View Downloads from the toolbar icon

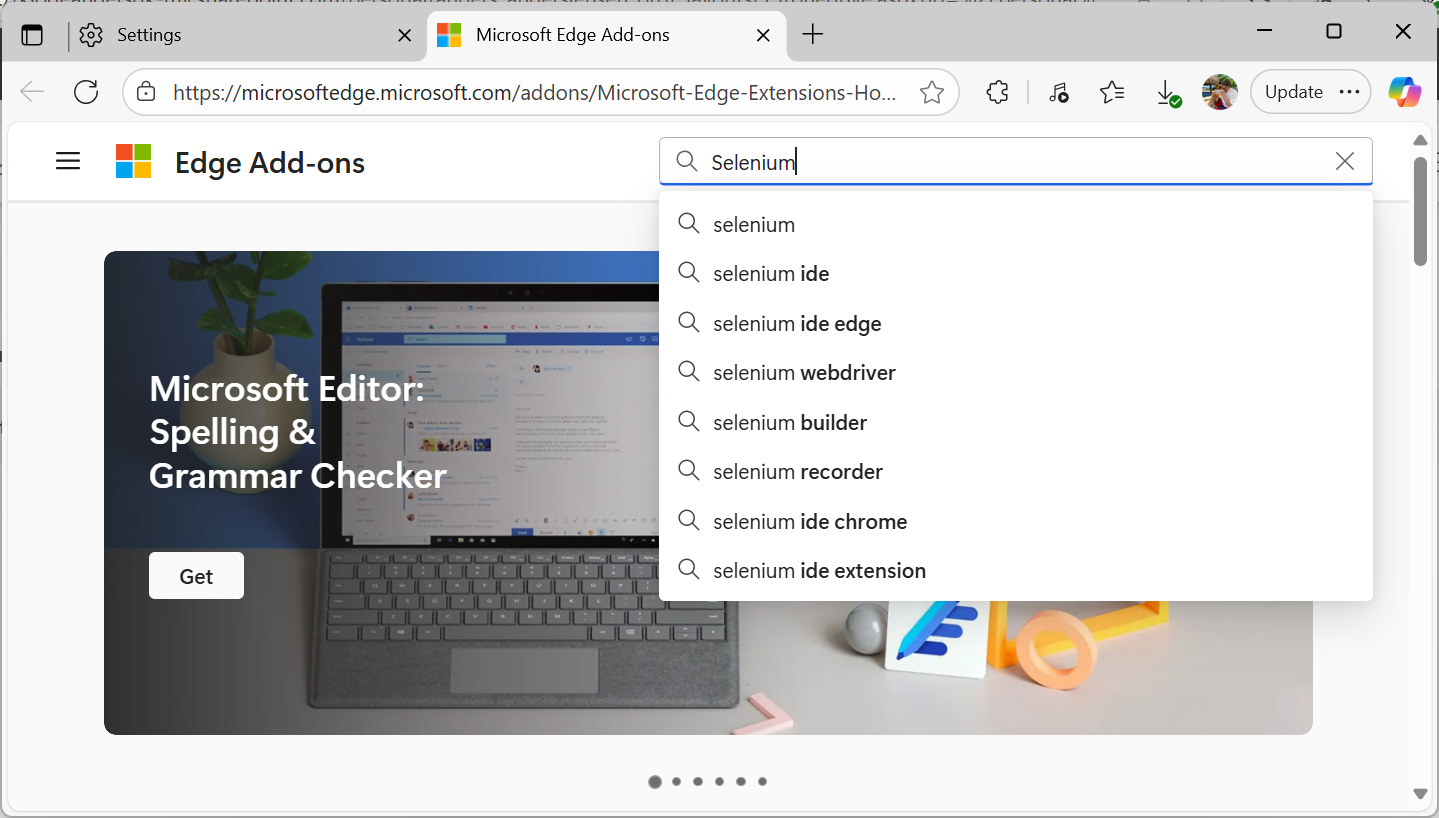click(1167, 91)
